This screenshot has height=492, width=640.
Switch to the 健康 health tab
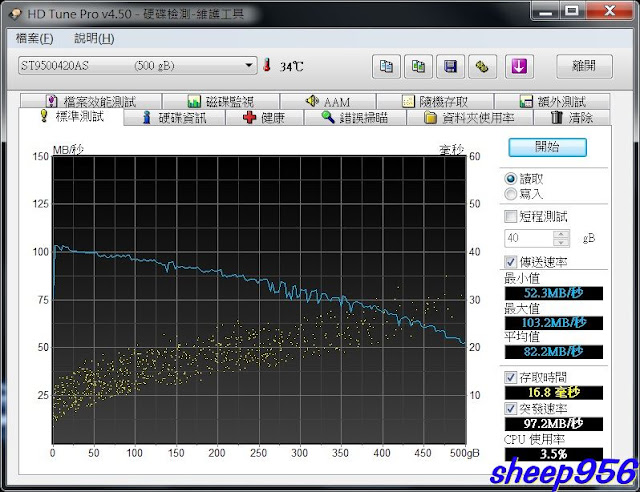click(264, 118)
